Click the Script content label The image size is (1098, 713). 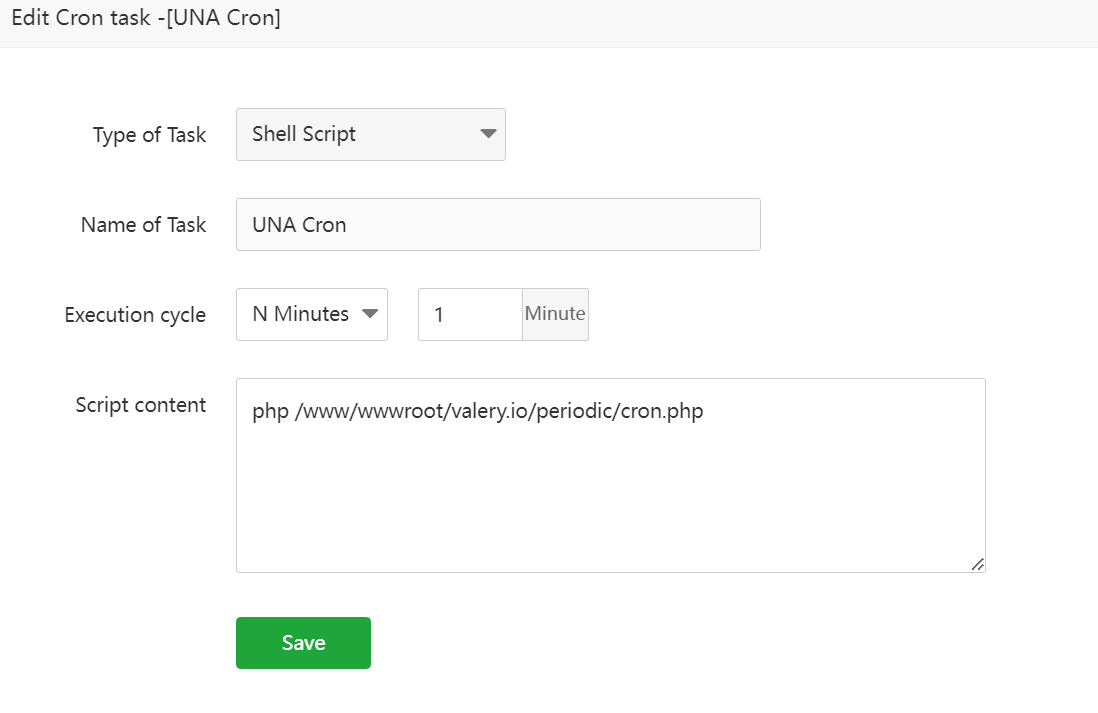coord(141,405)
